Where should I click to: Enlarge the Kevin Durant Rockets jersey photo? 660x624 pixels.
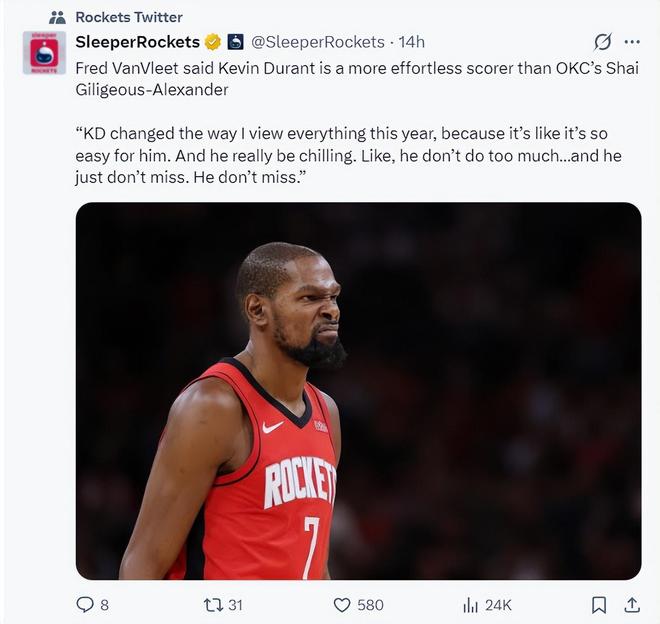pos(358,391)
